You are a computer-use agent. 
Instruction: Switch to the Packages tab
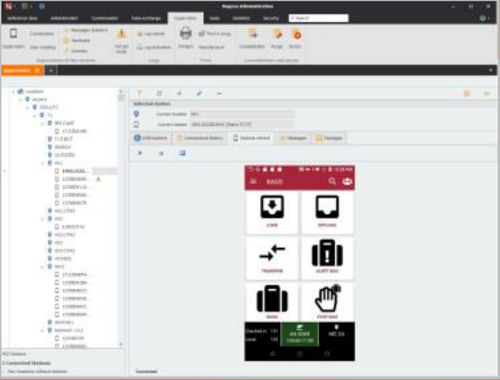click(329, 138)
